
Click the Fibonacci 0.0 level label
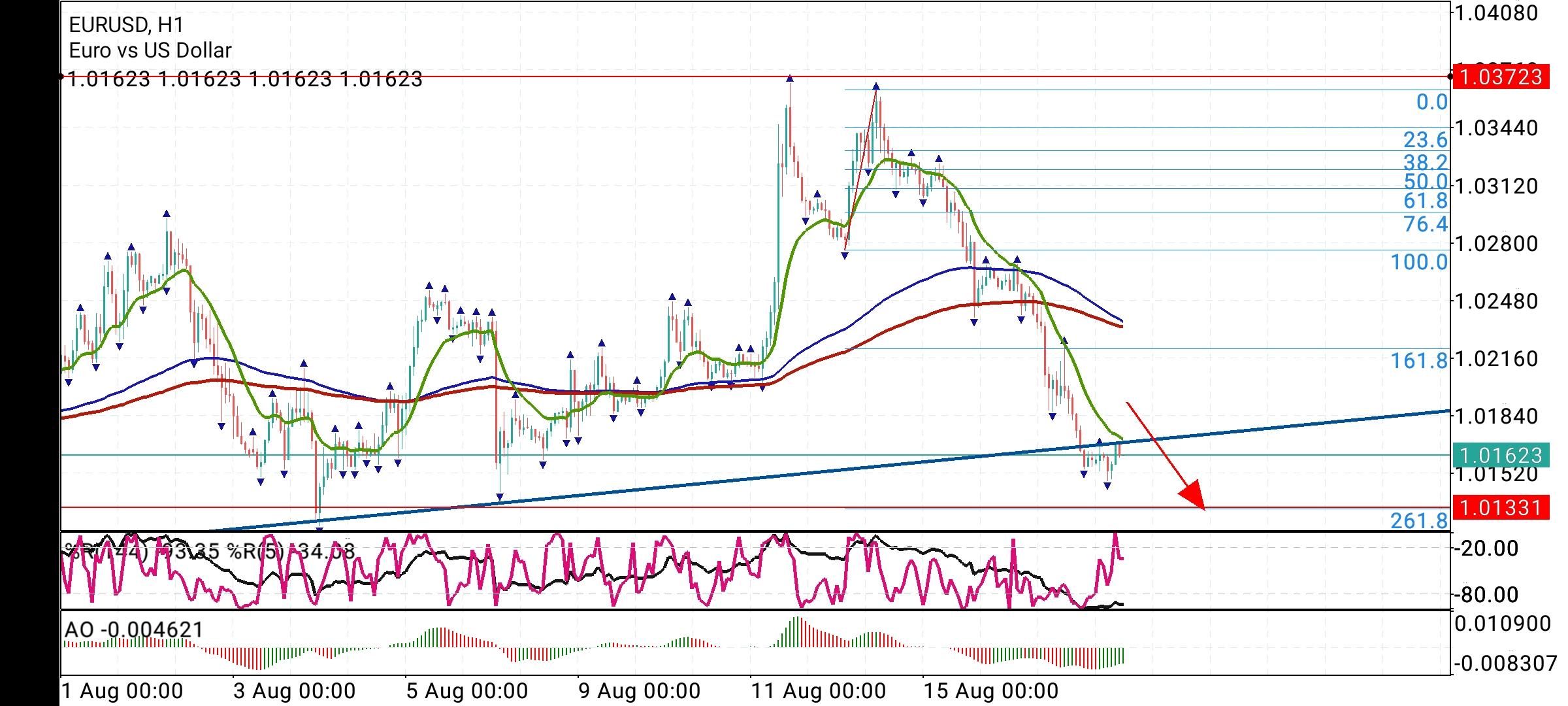pos(1431,103)
